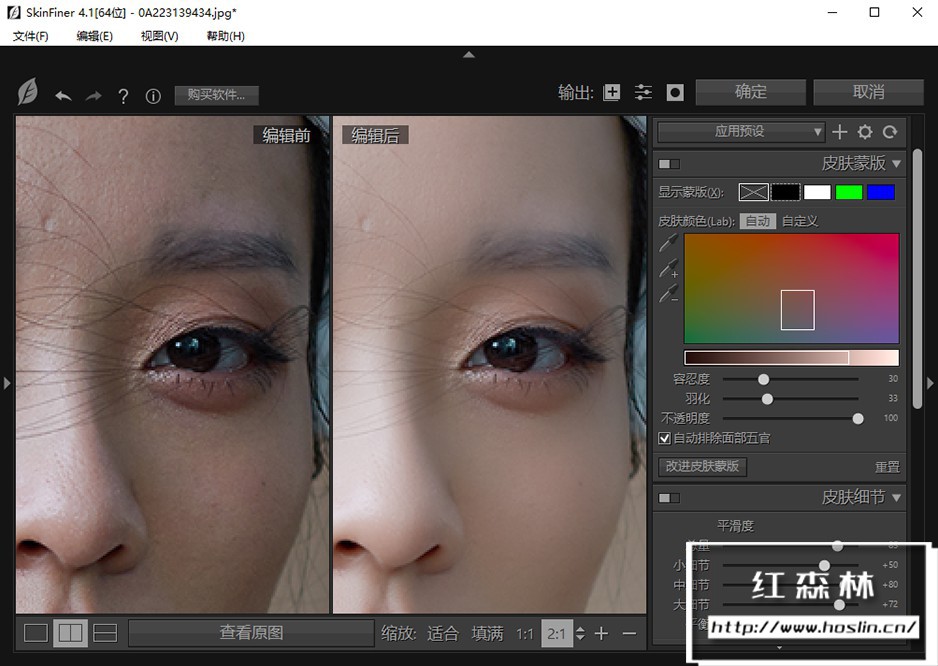The width and height of the screenshot is (938, 666).
Task: Collapse the 皮肤细节 section
Action: tap(896, 498)
